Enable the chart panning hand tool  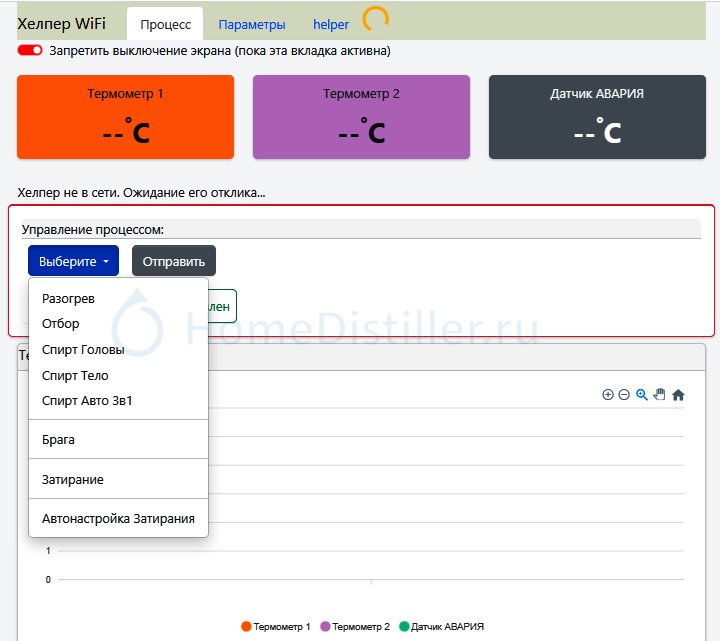(x=659, y=395)
